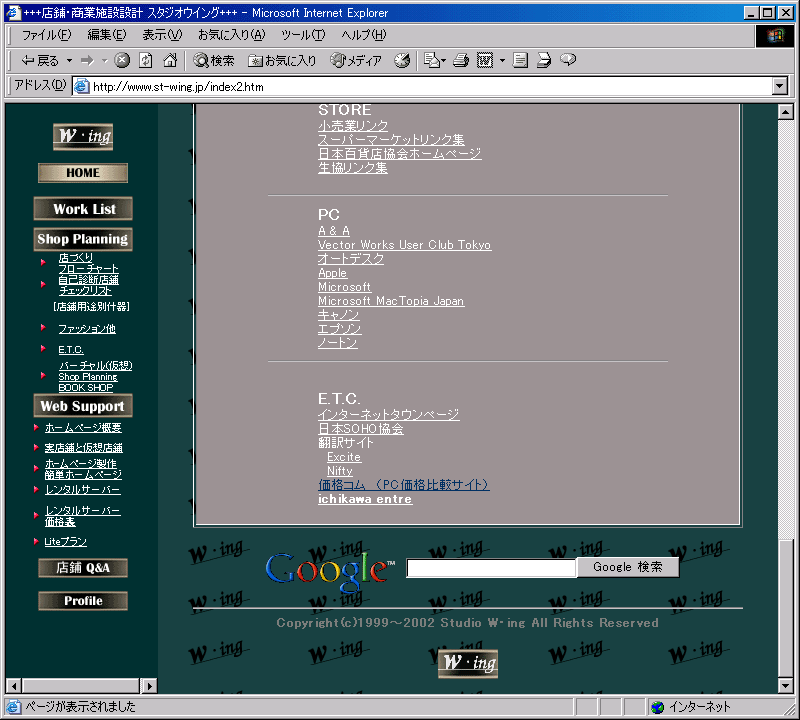The image size is (800, 720).
Task: Click the キヤノン link
Action: click(x=339, y=315)
